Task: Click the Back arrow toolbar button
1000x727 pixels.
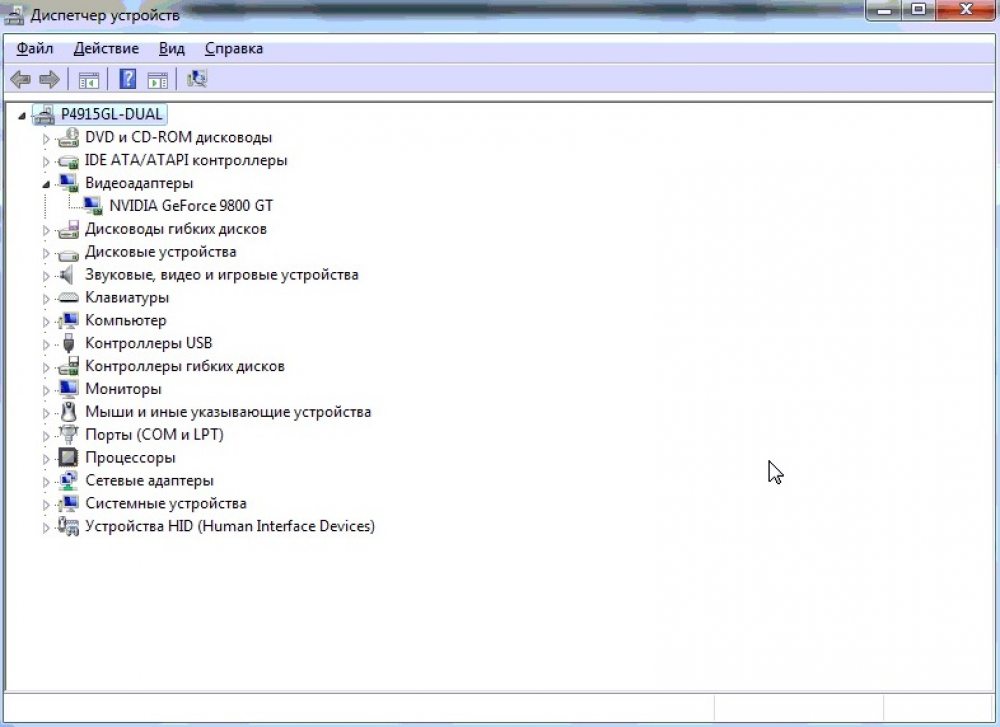Action: (x=20, y=80)
